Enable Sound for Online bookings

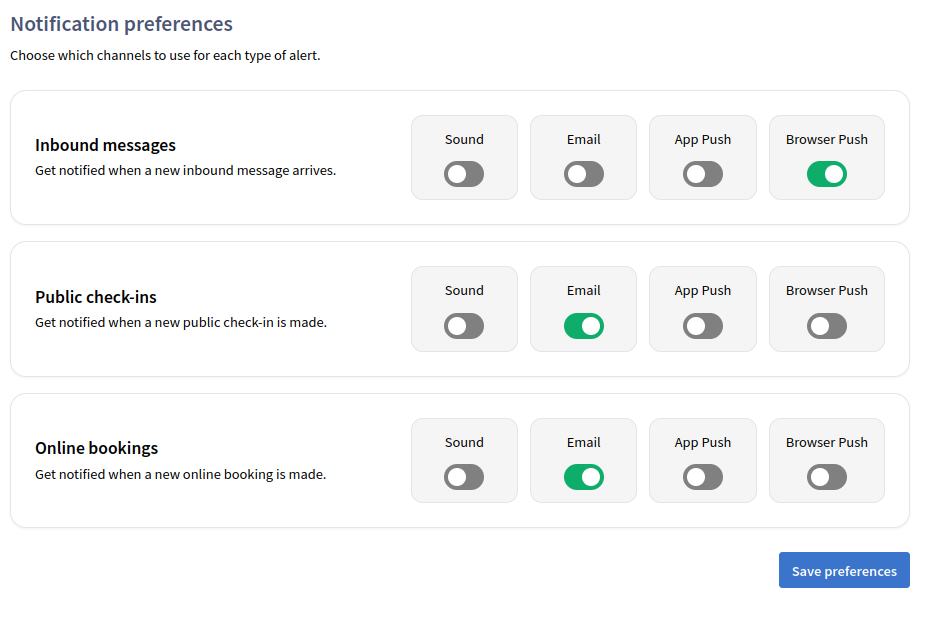click(x=464, y=477)
